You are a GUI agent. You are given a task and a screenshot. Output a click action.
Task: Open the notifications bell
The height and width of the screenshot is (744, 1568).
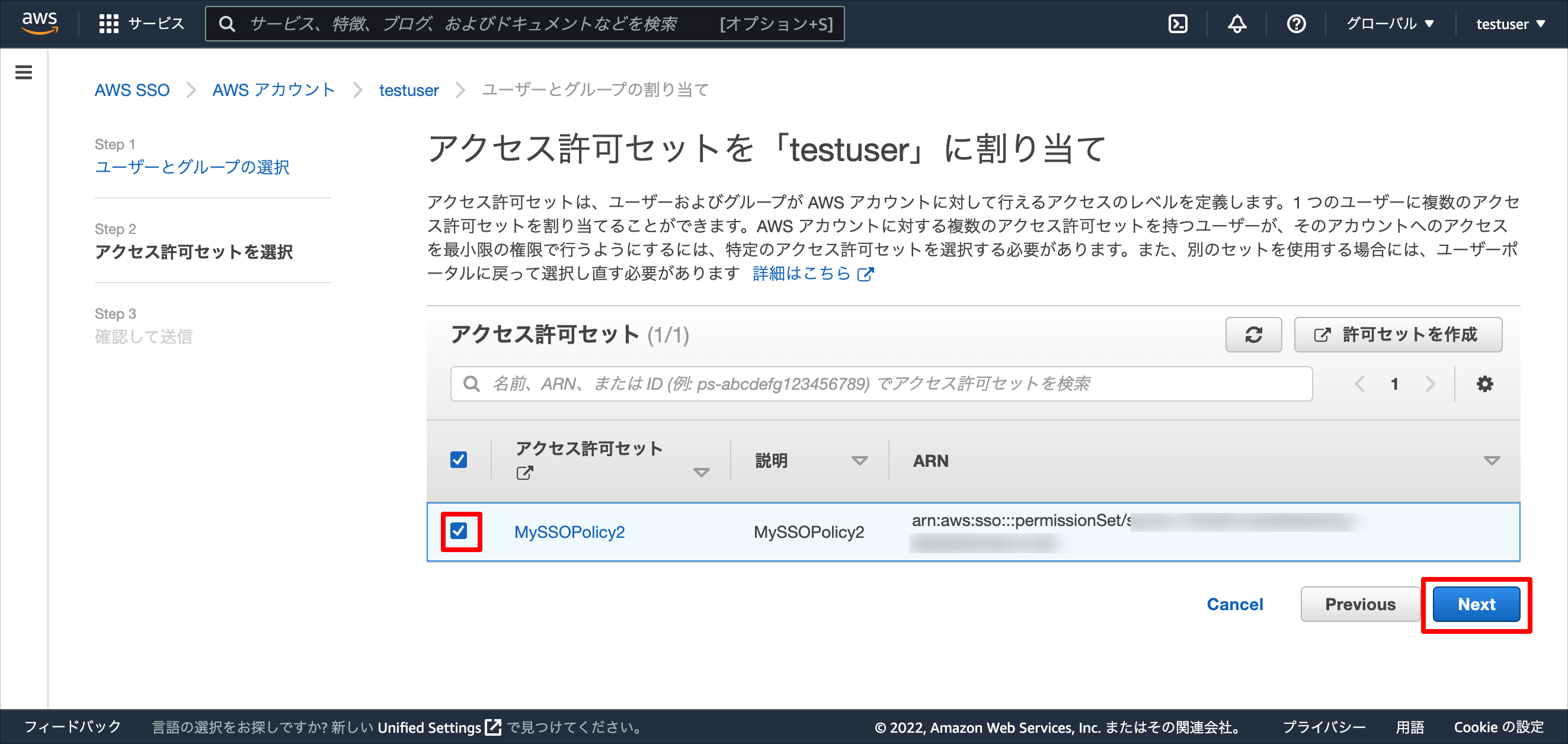1236,24
